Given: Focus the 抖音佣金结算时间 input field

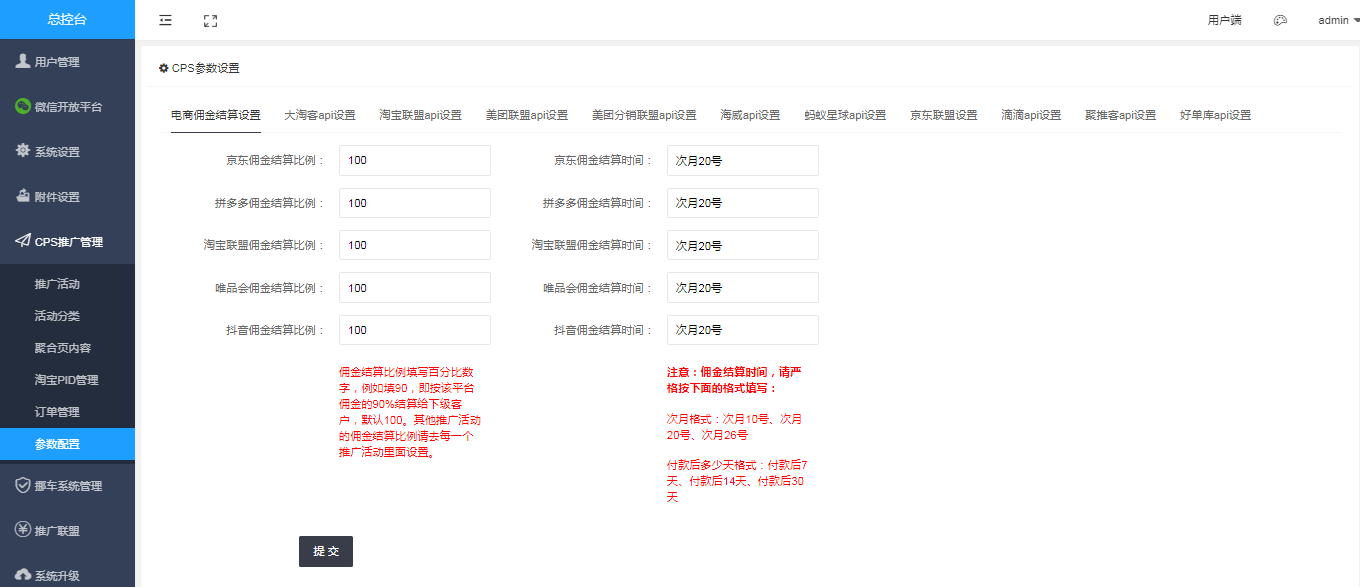Looking at the screenshot, I should click(x=742, y=330).
